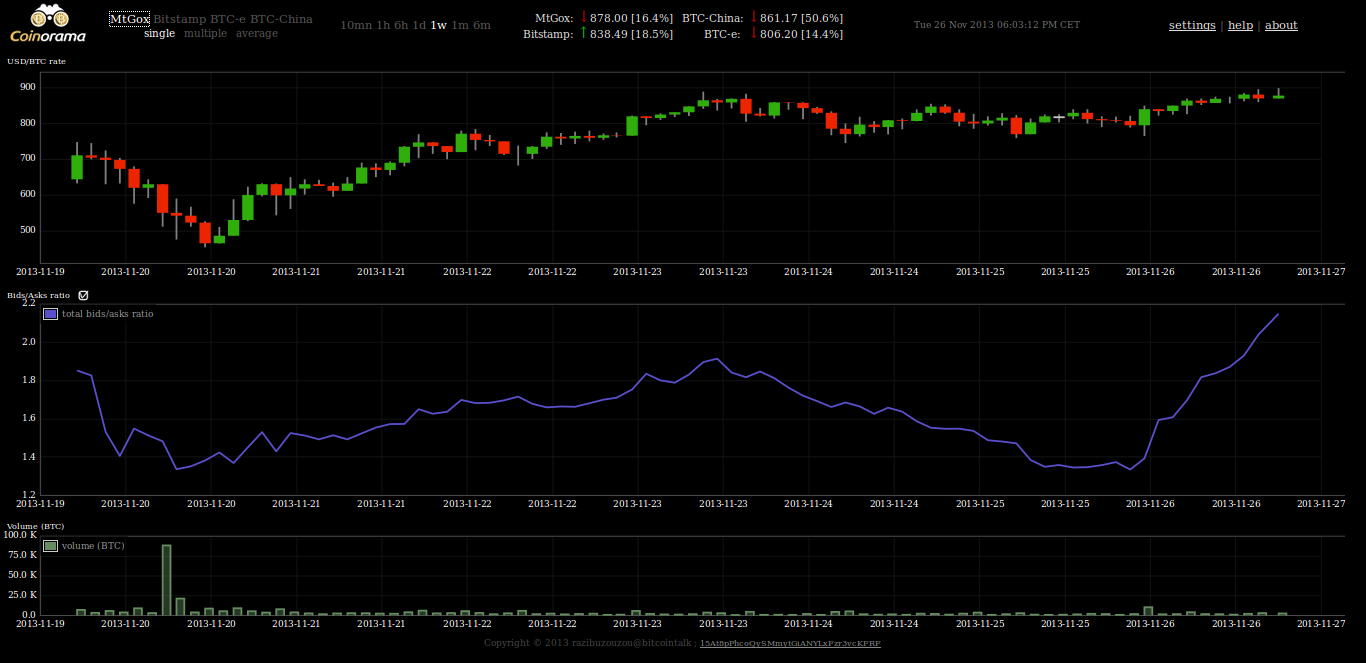Set time range to 1w
The width and height of the screenshot is (1366, 663).
[x=439, y=25]
